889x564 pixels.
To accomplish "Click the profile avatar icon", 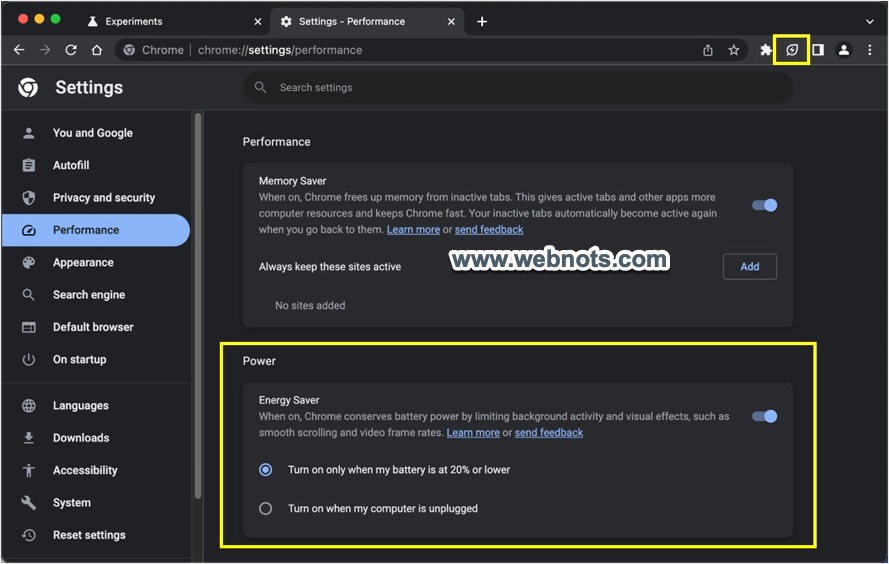I will click(x=844, y=50).
